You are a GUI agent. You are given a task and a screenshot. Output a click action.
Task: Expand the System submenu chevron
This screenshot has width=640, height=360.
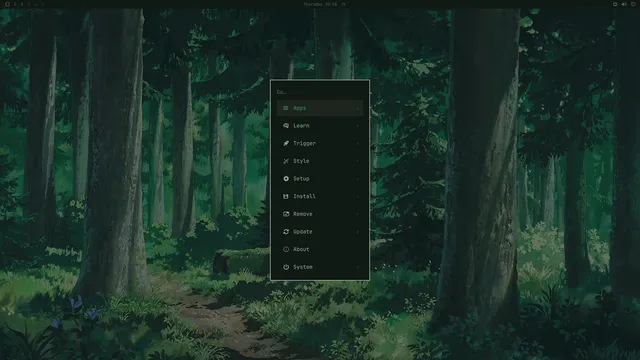(358, 267)
